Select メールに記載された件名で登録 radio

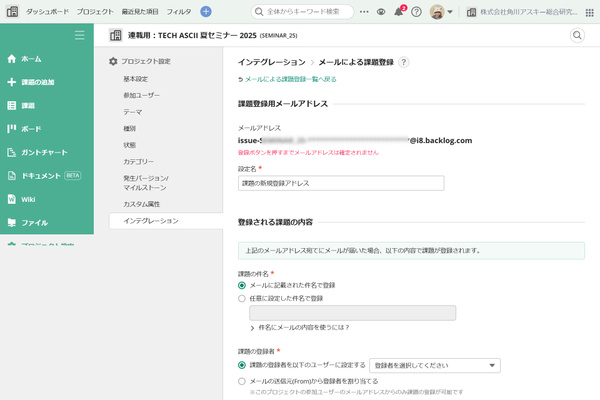[x=242, y=285]
